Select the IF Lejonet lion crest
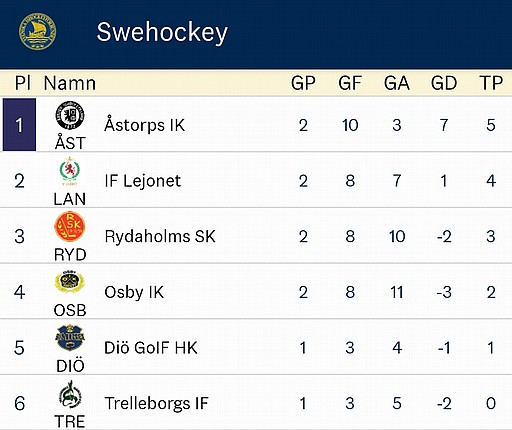 pyautogui.click(x=70, y=171)
